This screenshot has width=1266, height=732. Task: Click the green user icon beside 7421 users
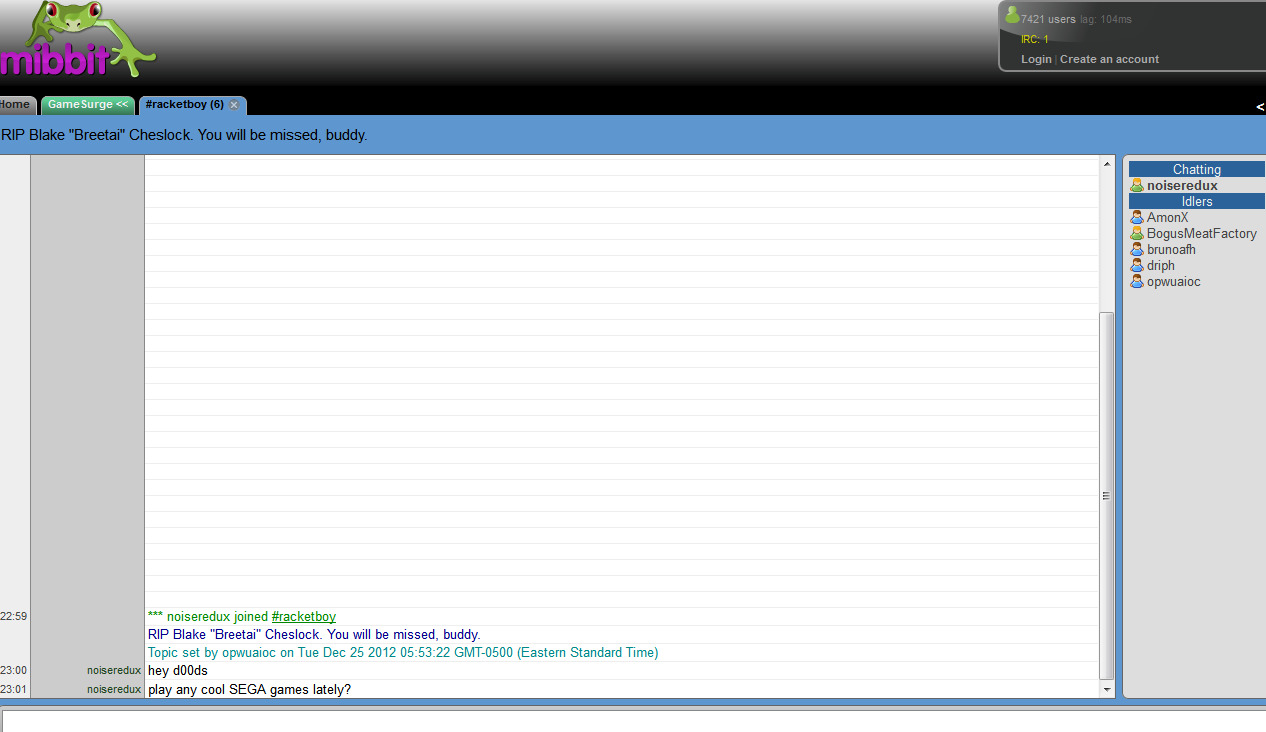coord(1012,15)
